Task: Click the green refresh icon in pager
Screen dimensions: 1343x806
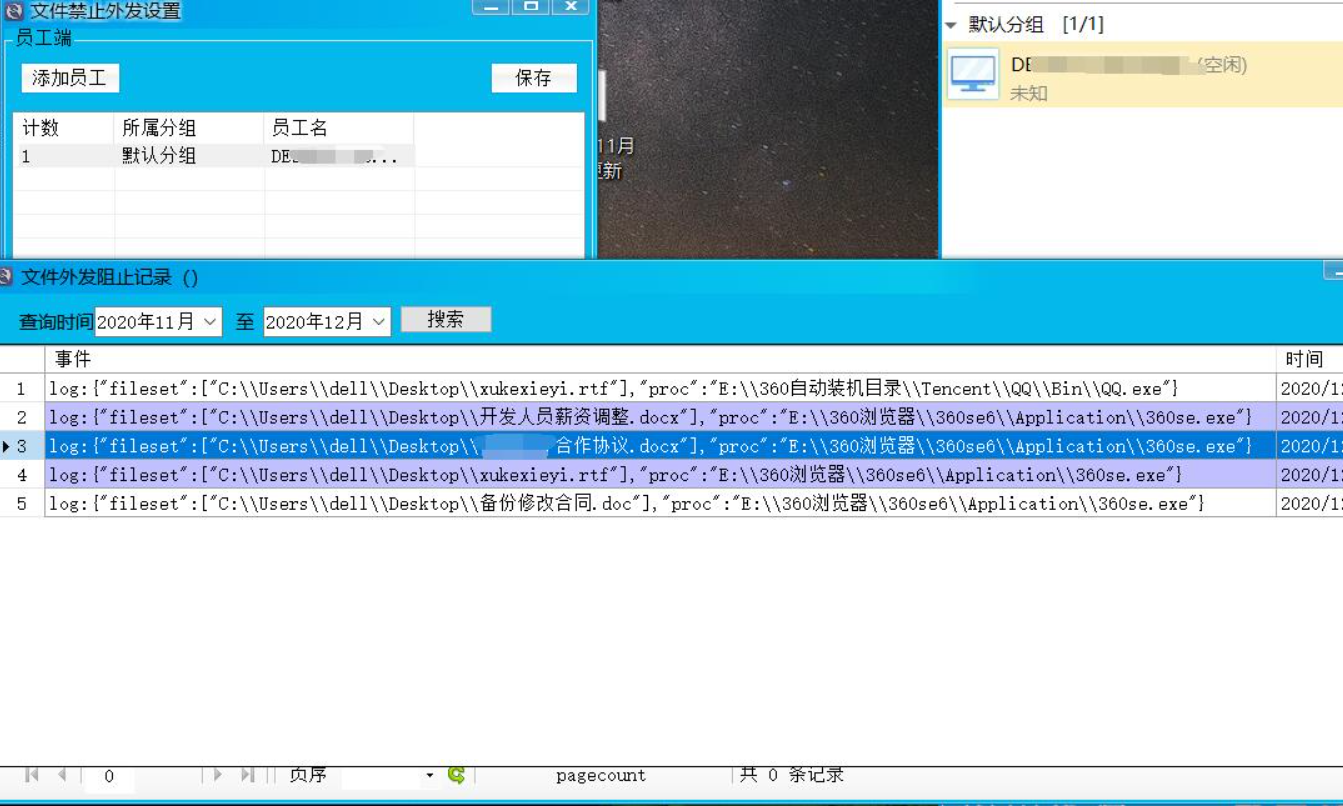Action: point(456,775)
